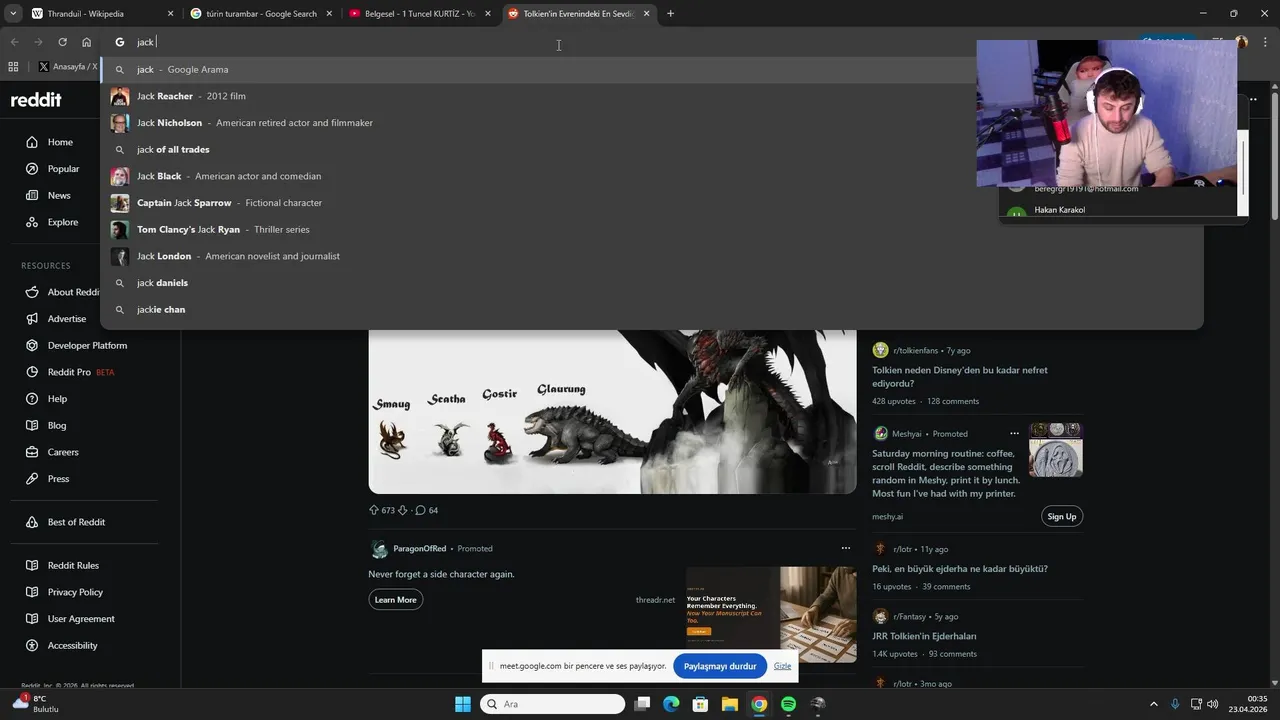Open the apps grid in bookmarks bar
Image resolution: width=1280 pixels, height=720 pixels.
point(13,67)
